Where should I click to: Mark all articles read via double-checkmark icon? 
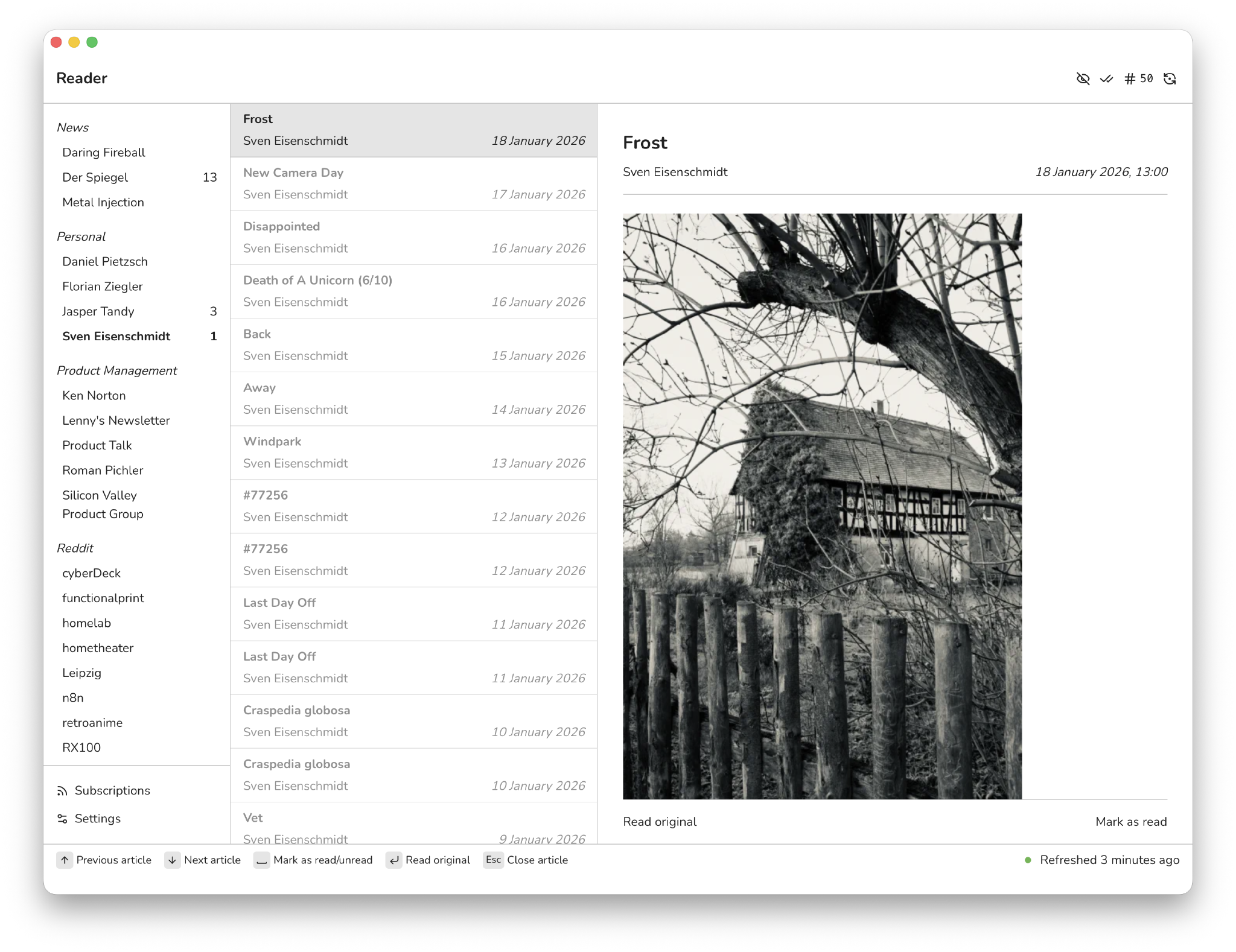click(x=1107, y=78)
